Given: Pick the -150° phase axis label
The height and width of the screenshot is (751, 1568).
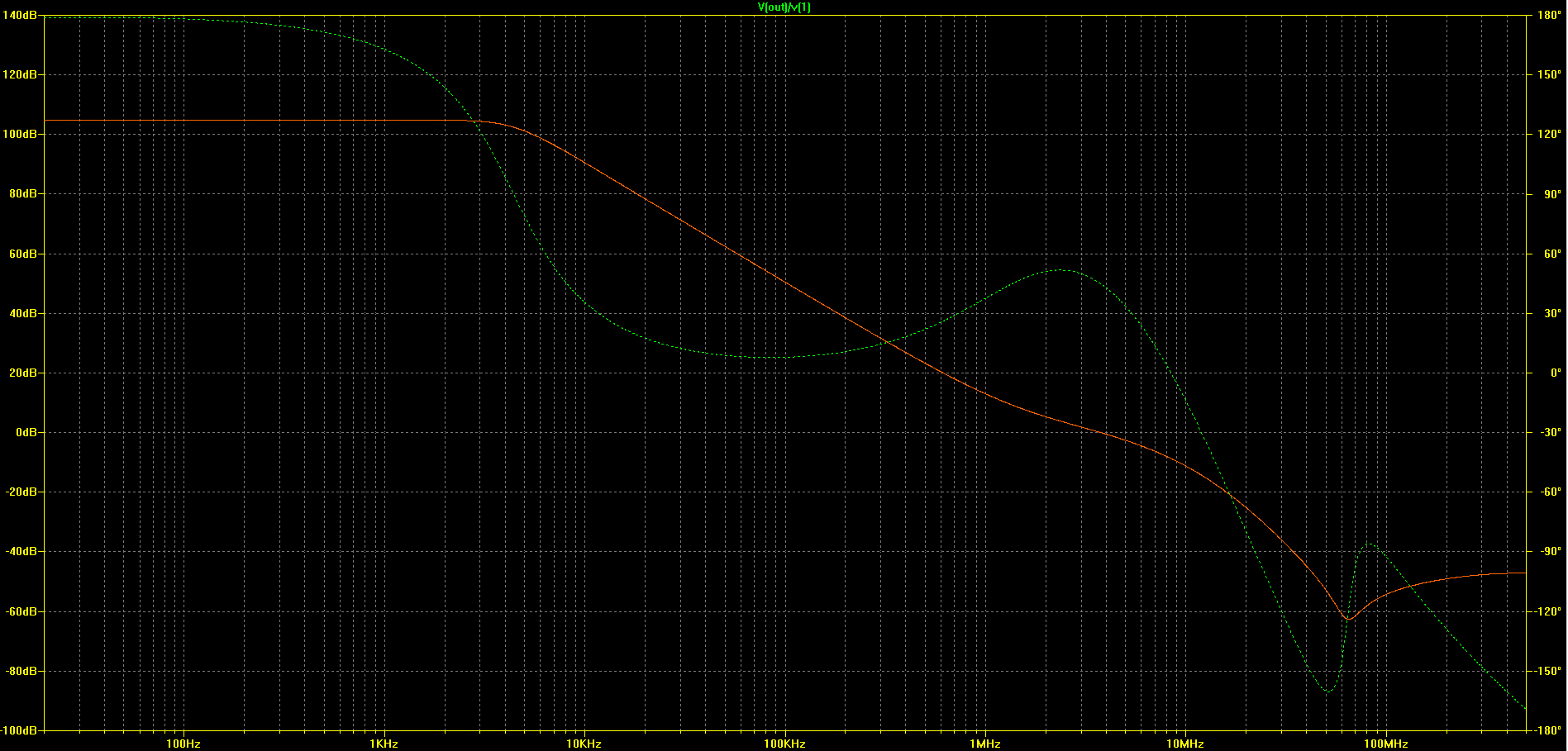Looking at the screenshot, I should [1547, 671].
